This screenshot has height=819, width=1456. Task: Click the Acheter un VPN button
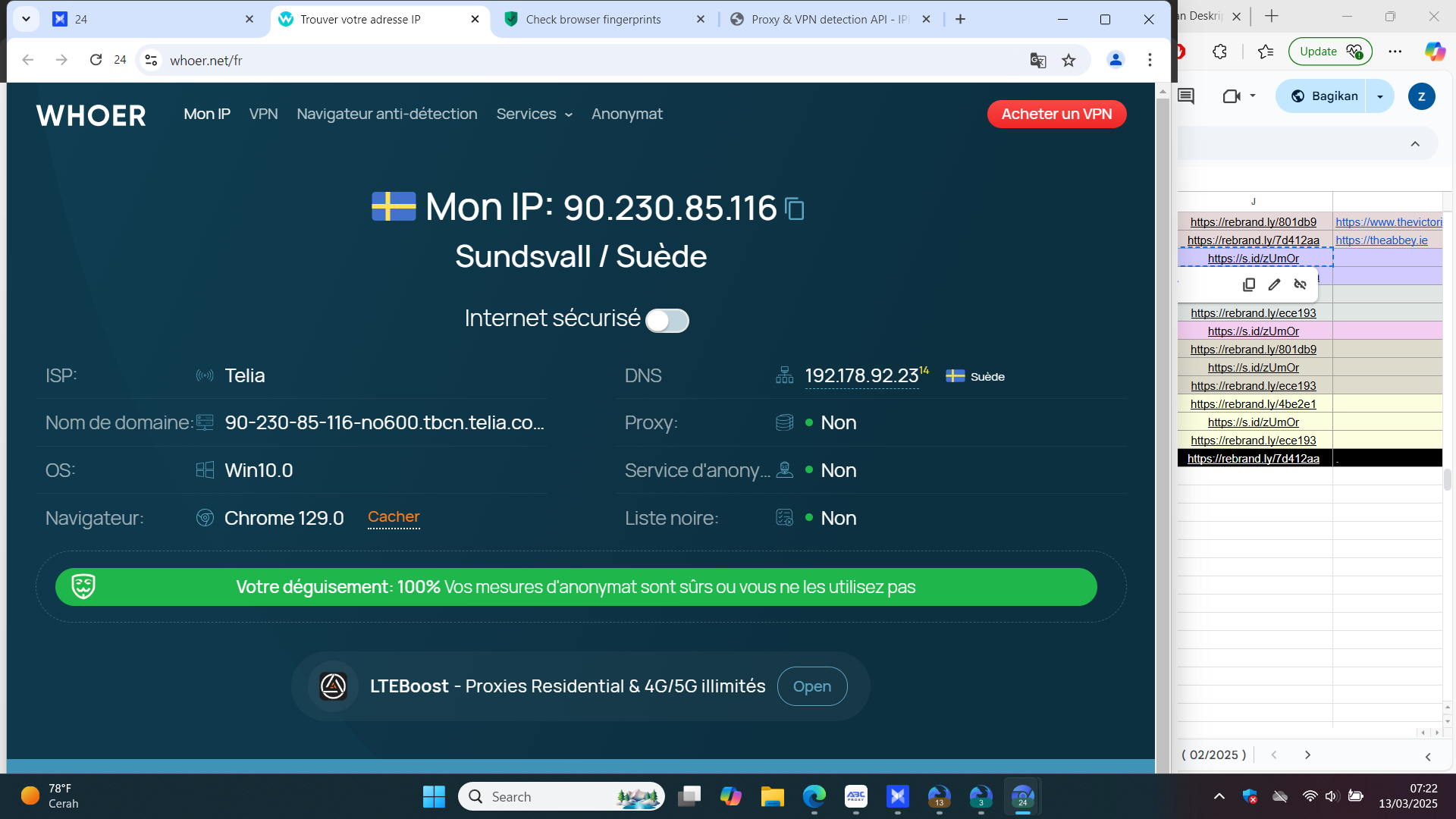[1056, 115]
